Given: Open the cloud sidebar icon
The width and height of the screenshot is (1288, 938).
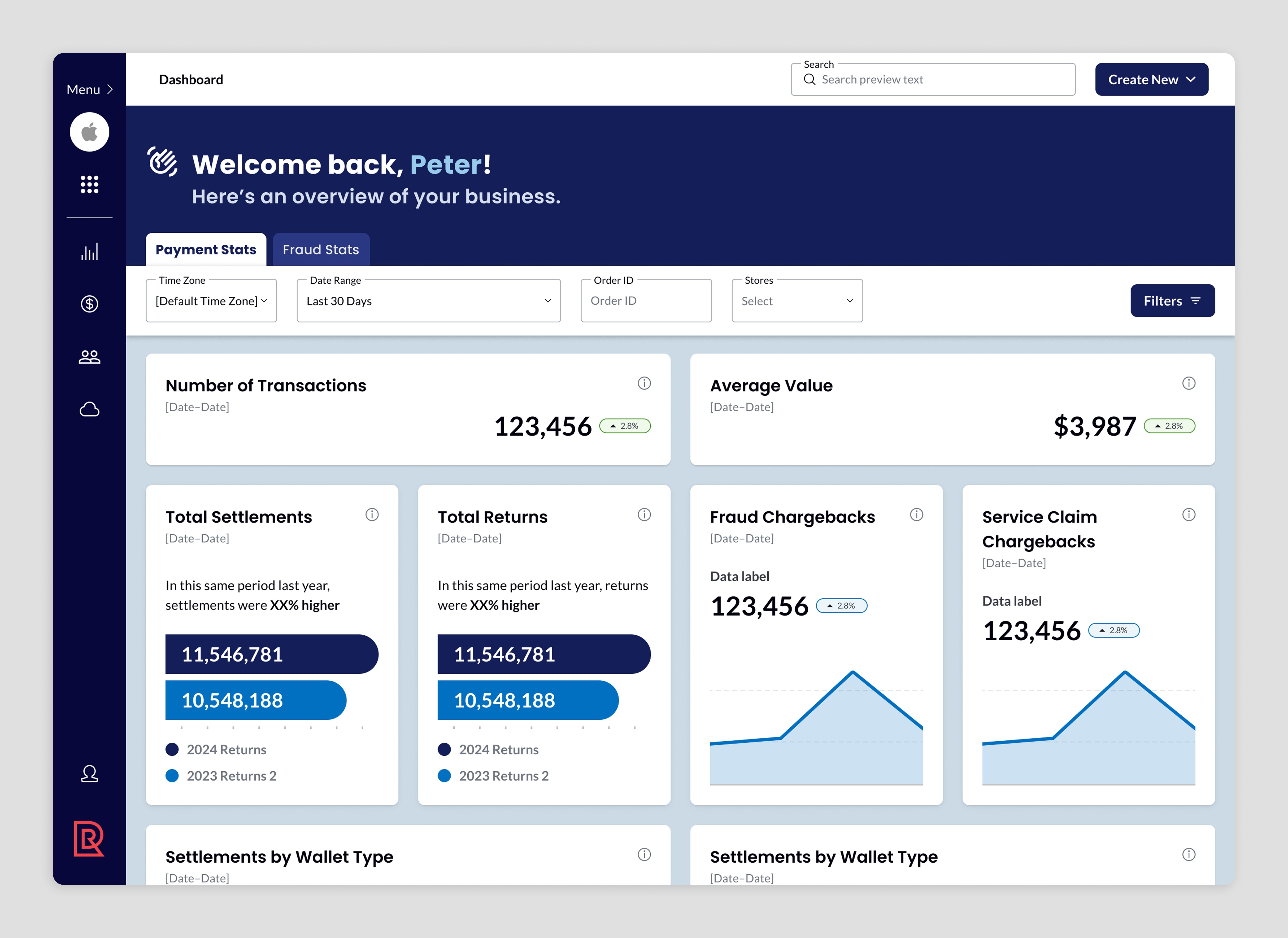Looking at the screenshot, I should [x=89, y=409].
